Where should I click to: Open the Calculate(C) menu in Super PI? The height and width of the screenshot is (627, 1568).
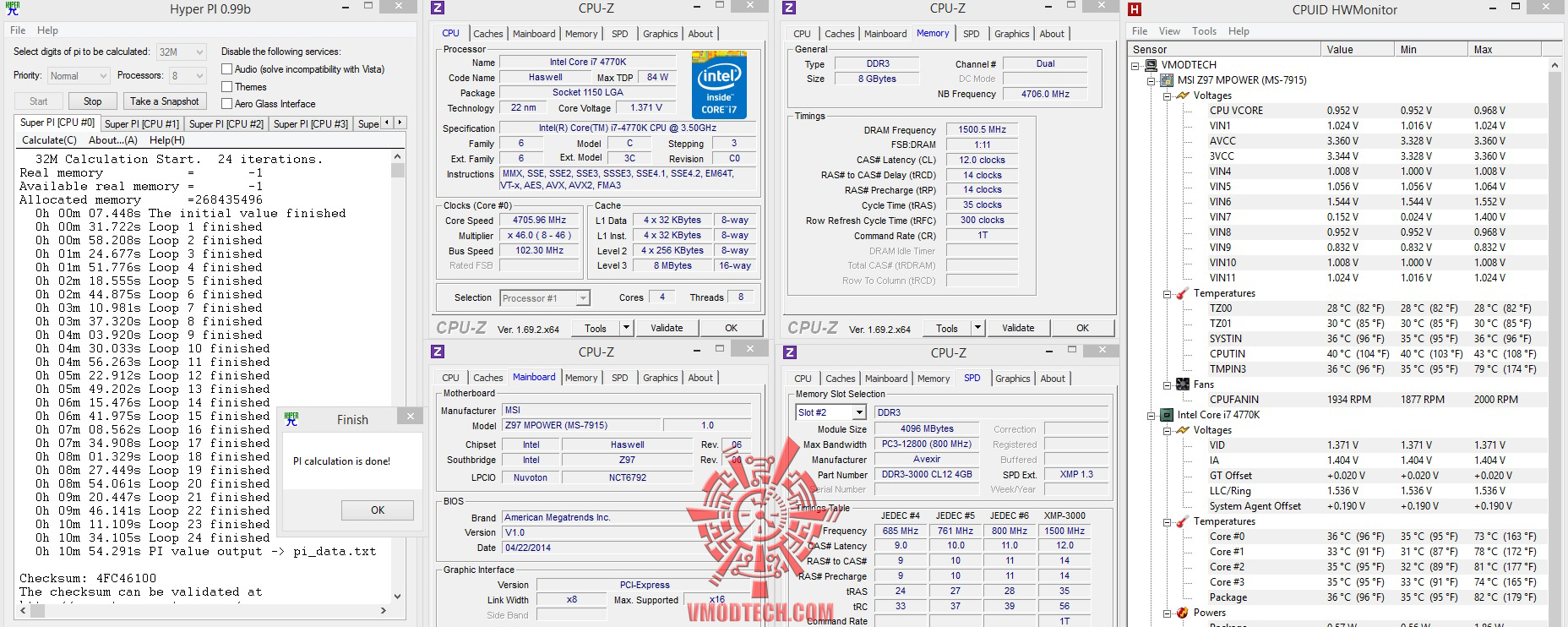[49, 140]
